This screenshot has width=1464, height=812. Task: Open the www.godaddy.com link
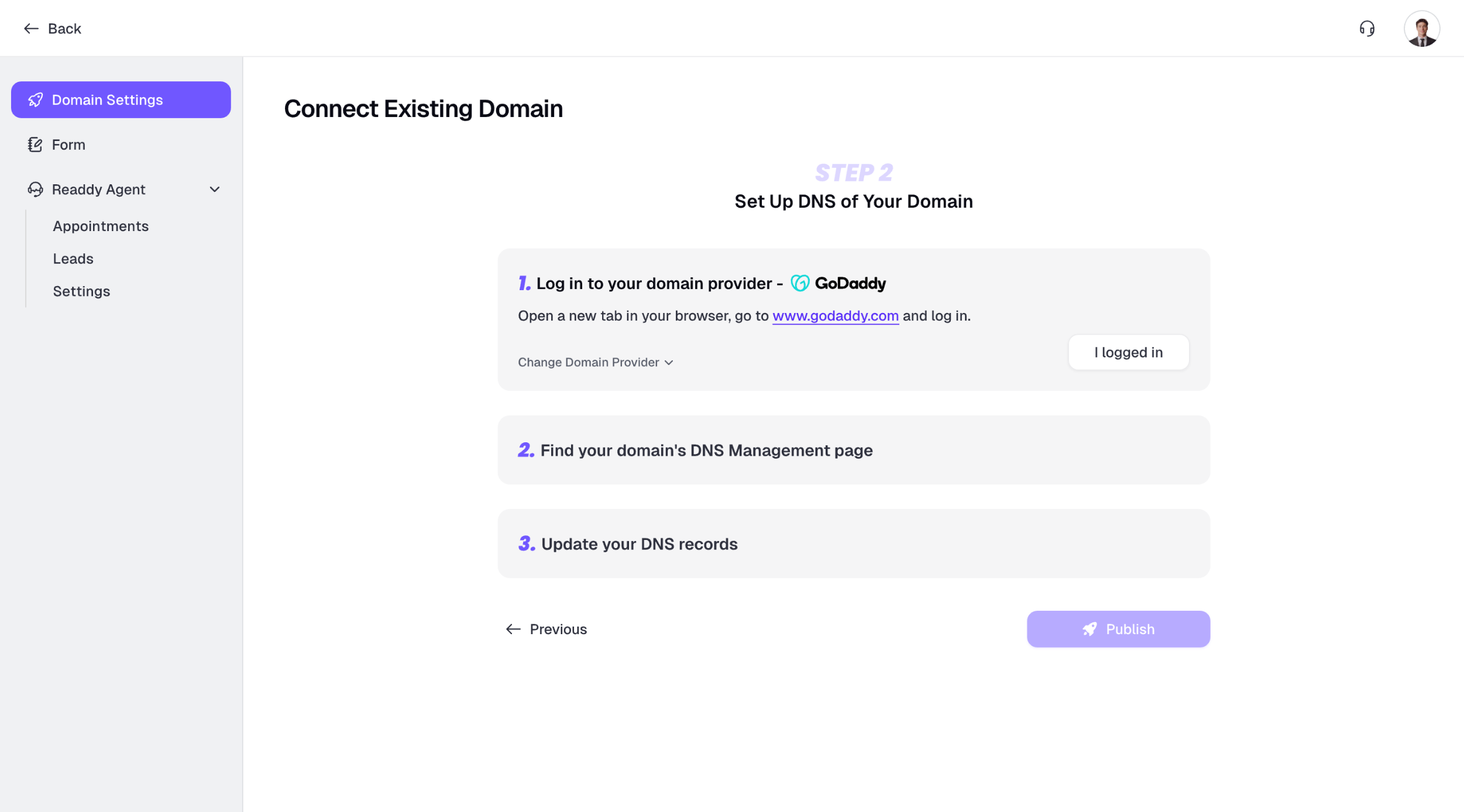coord(835,316)
